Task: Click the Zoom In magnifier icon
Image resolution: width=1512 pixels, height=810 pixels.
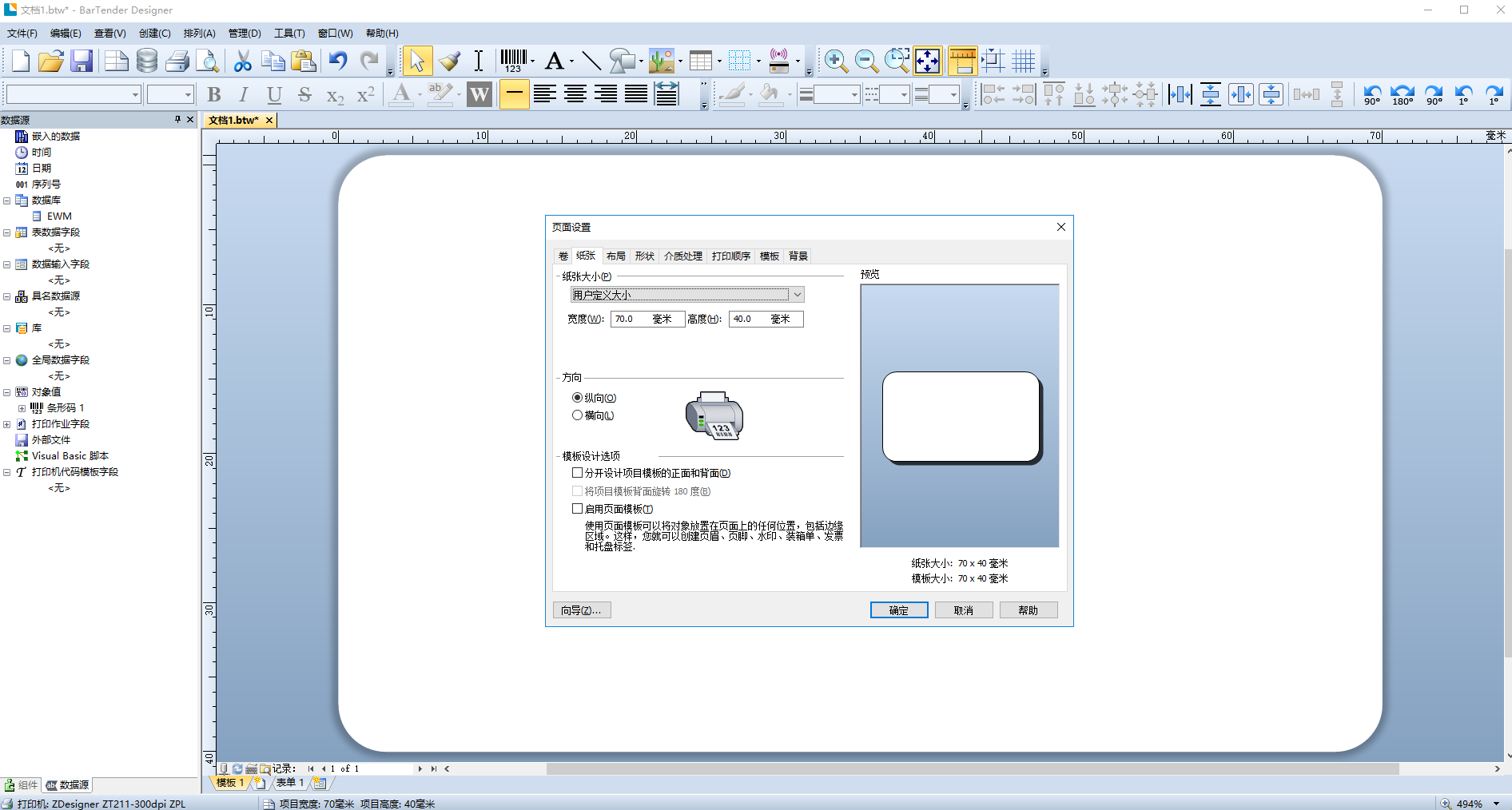Action: tap(836, 61)
